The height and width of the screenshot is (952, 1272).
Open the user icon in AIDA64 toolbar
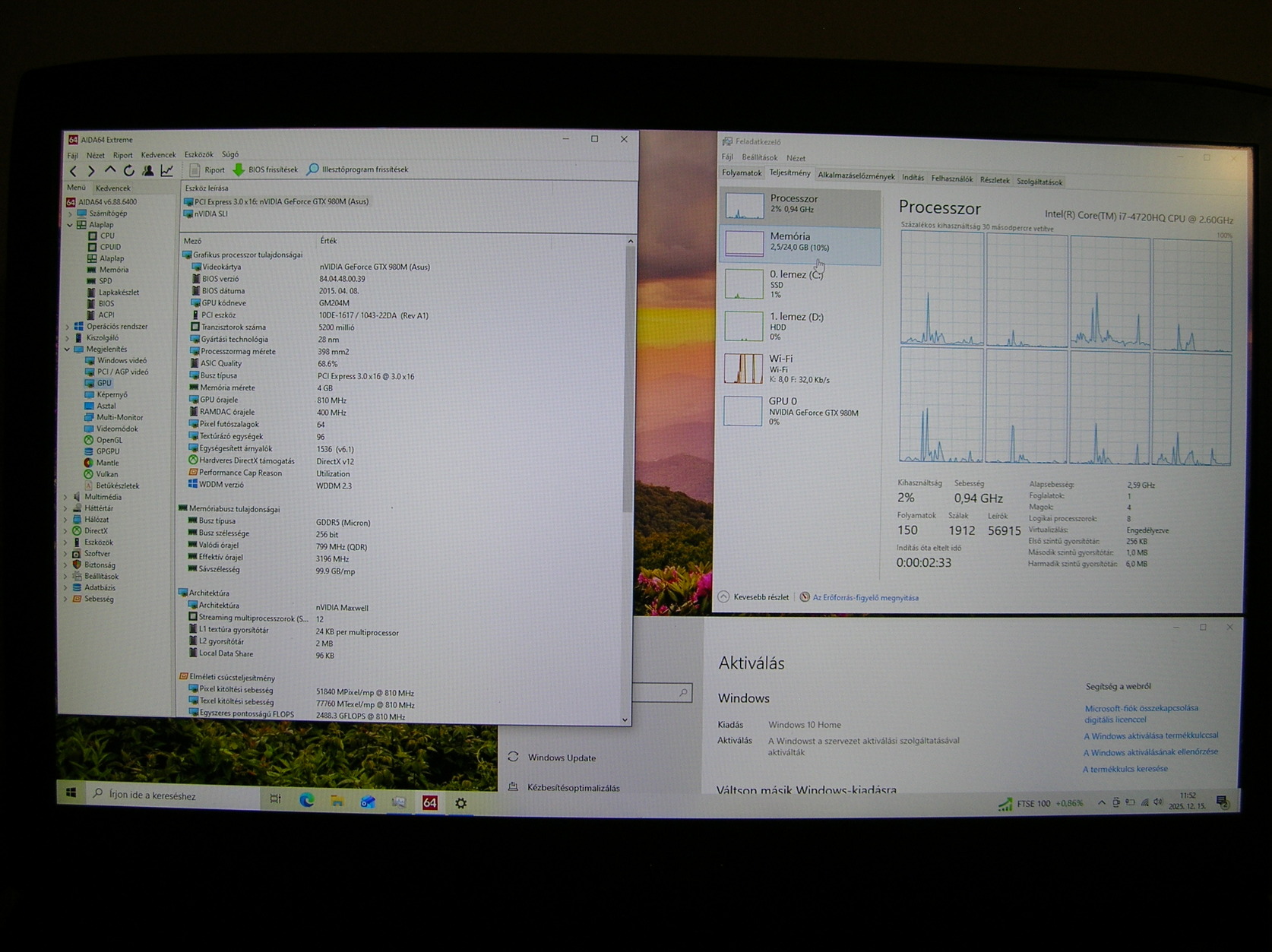click(x=148, y=171)
